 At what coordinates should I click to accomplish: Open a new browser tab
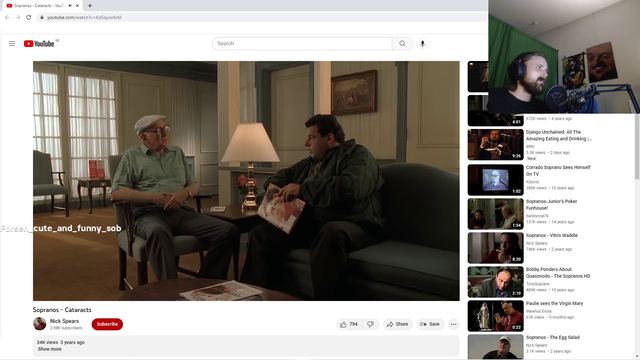coord(90,6)
